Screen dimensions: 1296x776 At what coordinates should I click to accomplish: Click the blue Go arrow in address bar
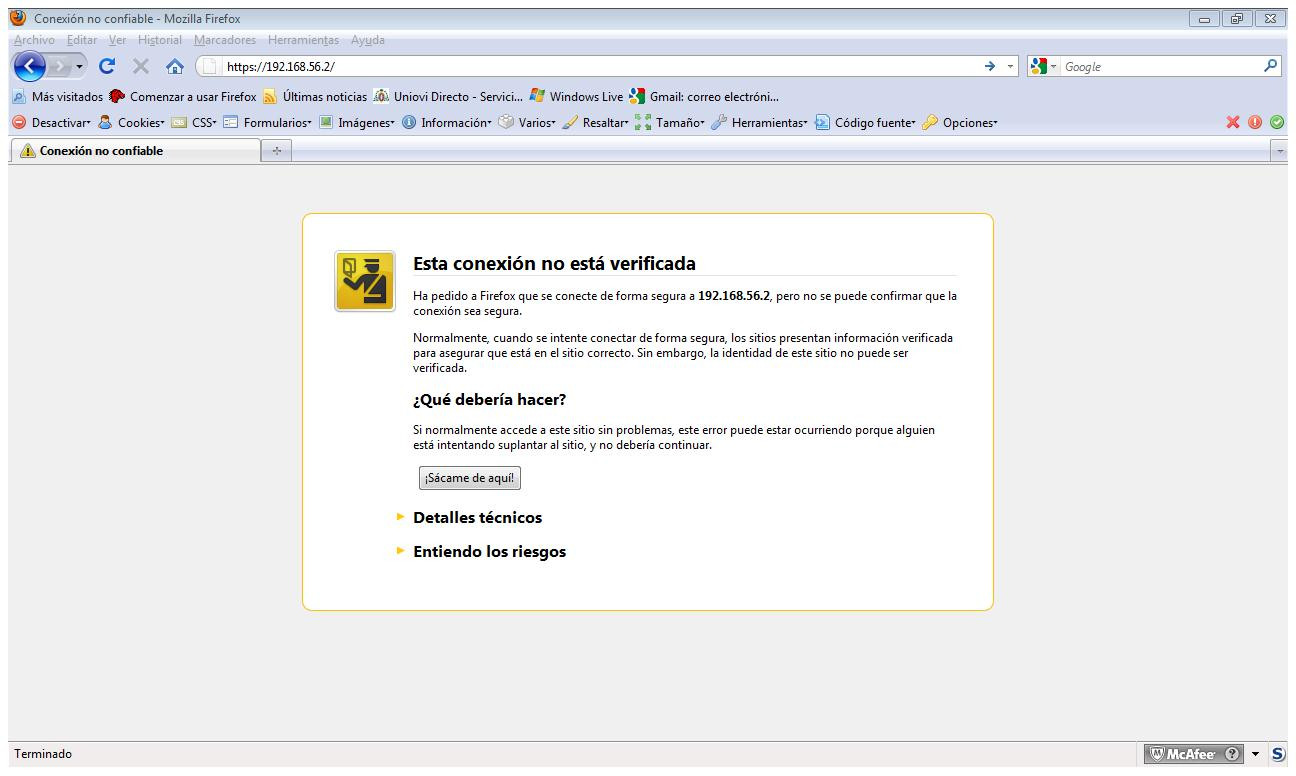point(990,67)
